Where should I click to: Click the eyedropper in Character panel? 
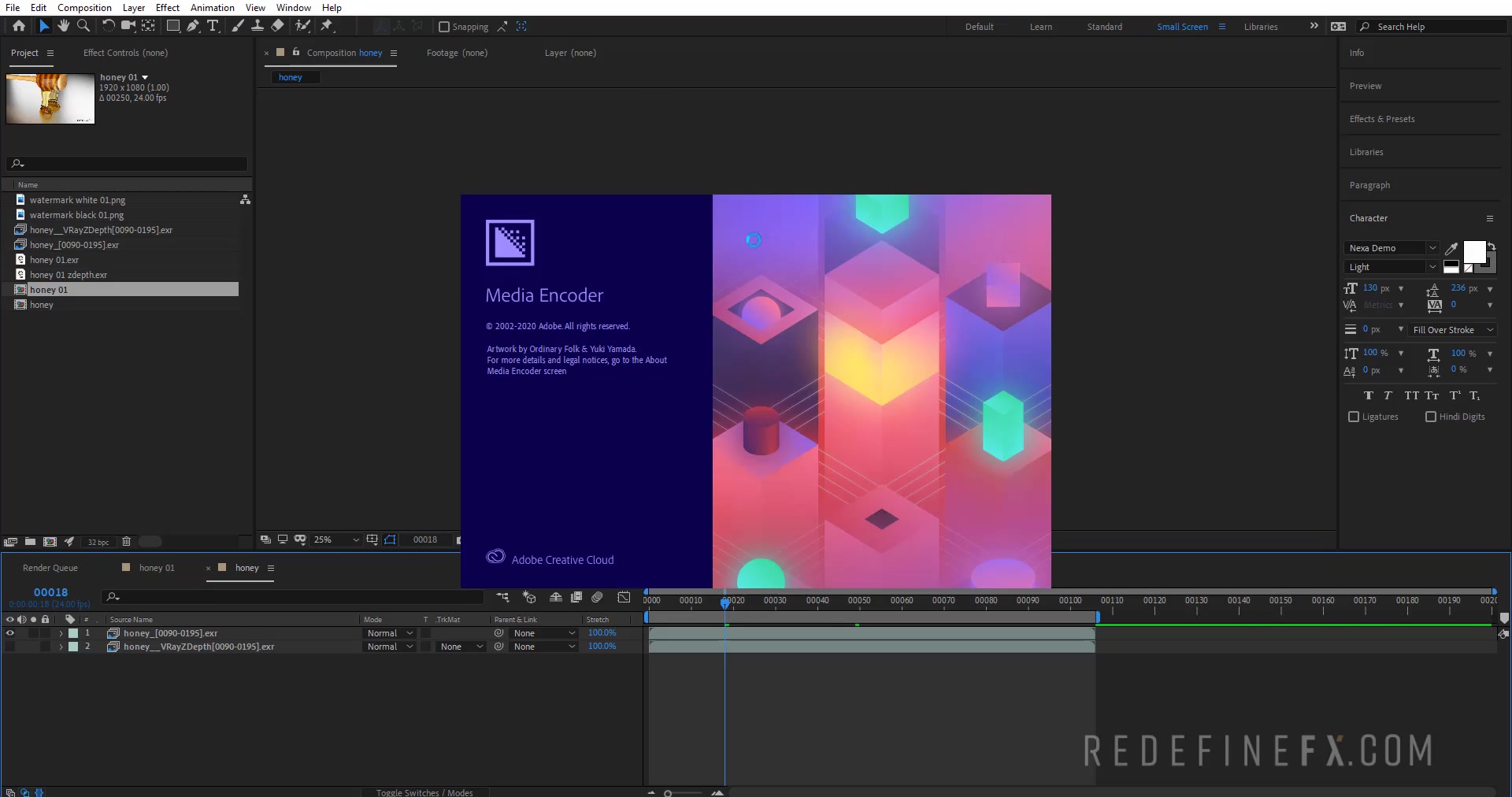pos(1451,248)
